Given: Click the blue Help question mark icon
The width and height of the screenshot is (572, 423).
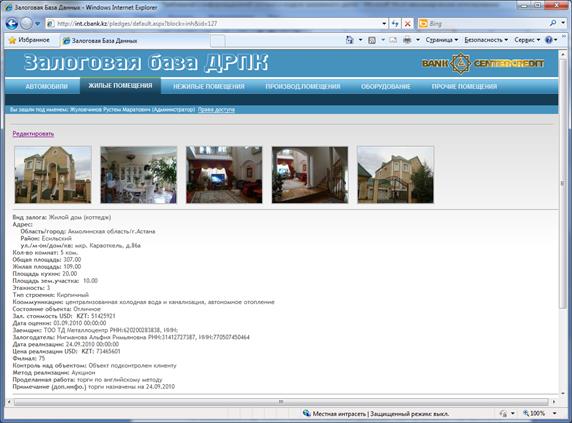Looking at the screenshot, I should pyautogui.click(x=549, y=40).
